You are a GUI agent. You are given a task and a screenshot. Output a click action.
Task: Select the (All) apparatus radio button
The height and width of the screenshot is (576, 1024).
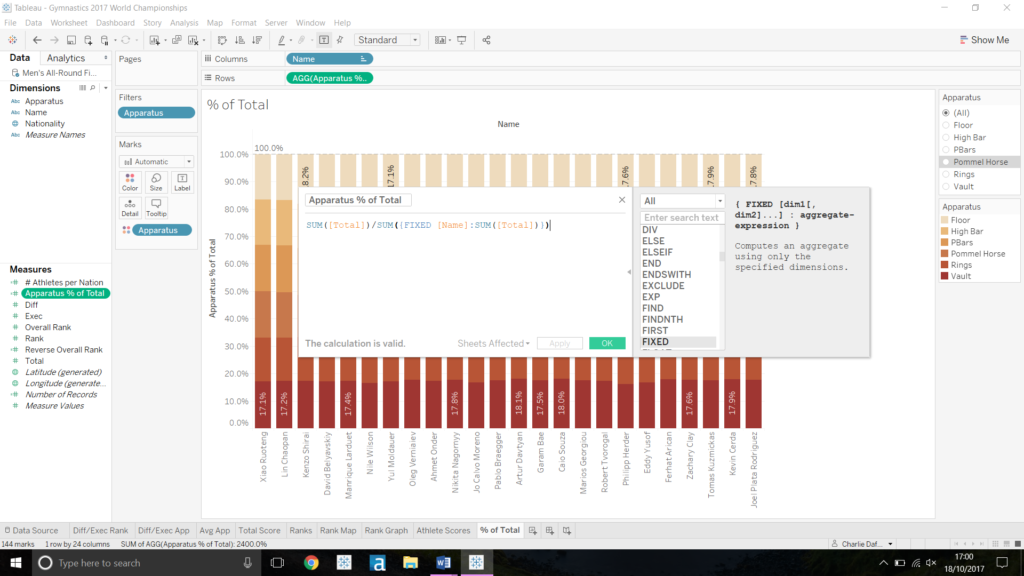[x=946, y=113]
